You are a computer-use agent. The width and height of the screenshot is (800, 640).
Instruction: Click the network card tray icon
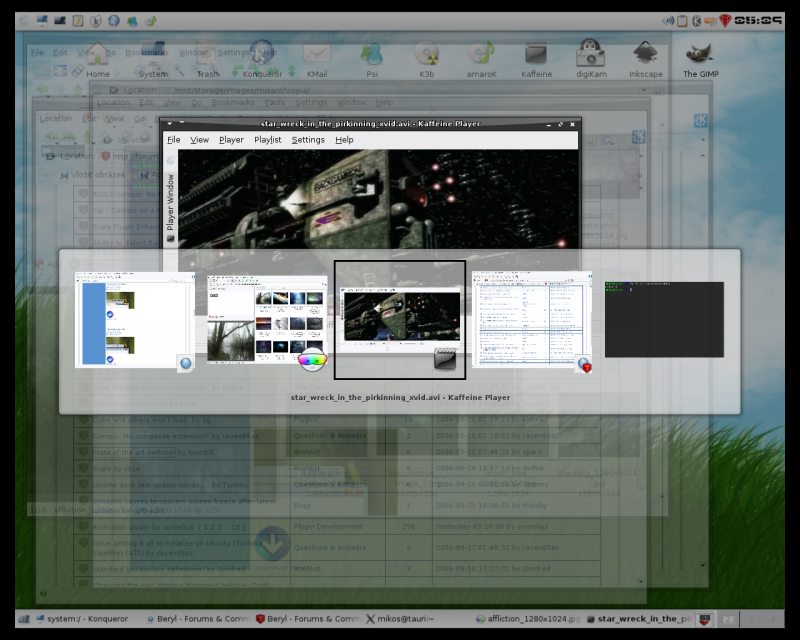click(x=710, y=21)
